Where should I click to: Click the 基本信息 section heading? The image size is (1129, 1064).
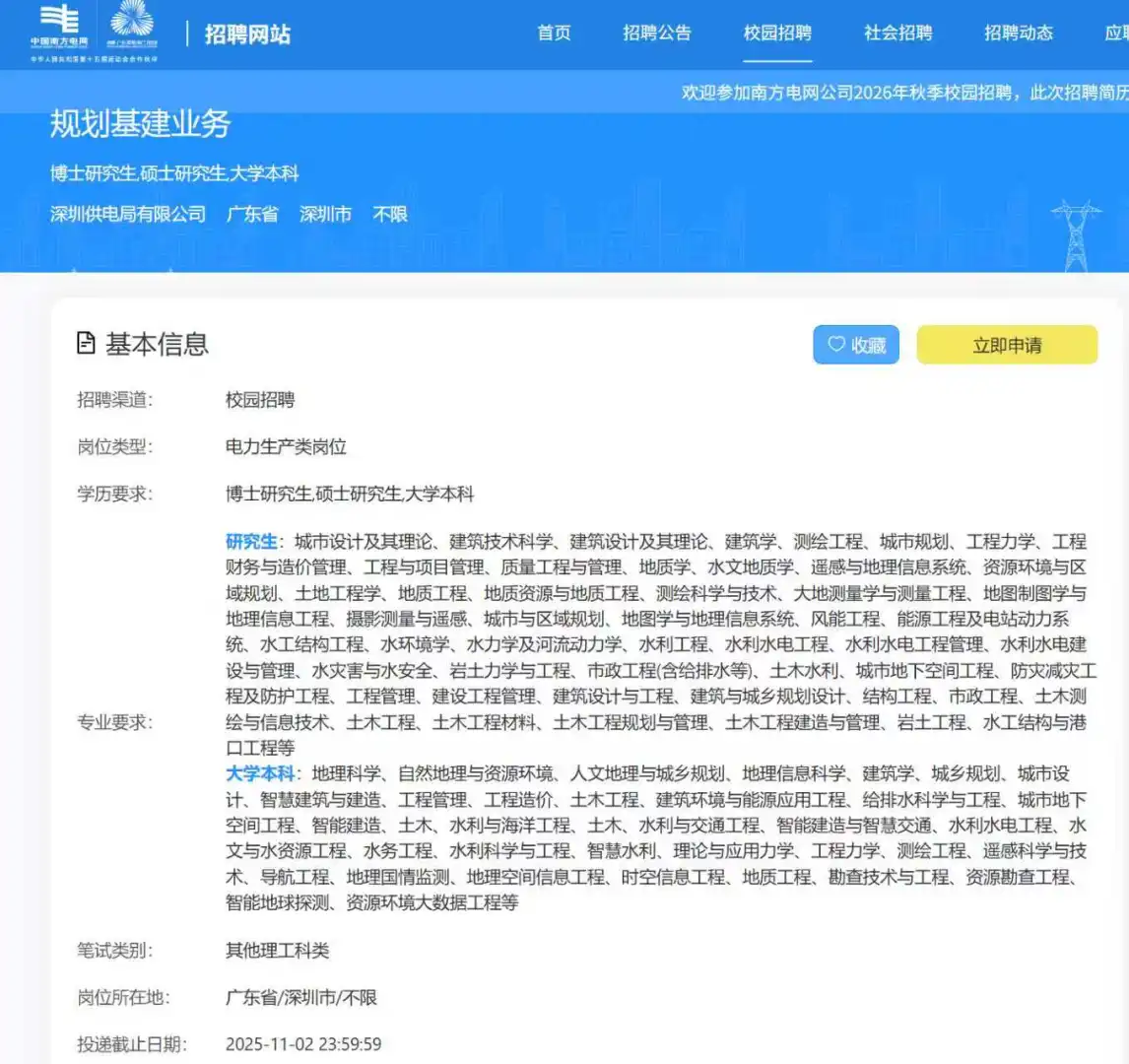[x=157, y=344]
